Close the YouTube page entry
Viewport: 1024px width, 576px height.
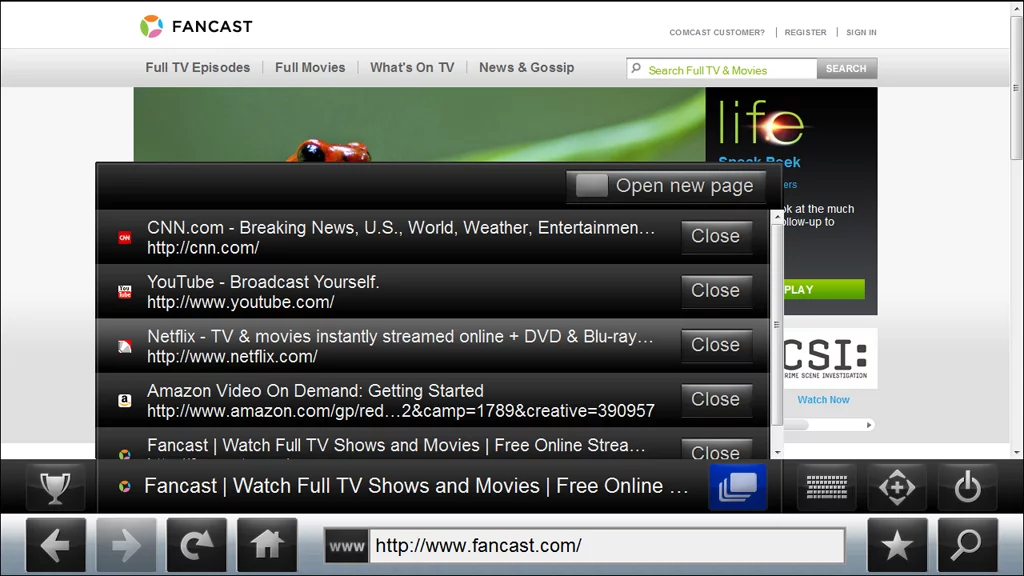[x=716, y=291]
